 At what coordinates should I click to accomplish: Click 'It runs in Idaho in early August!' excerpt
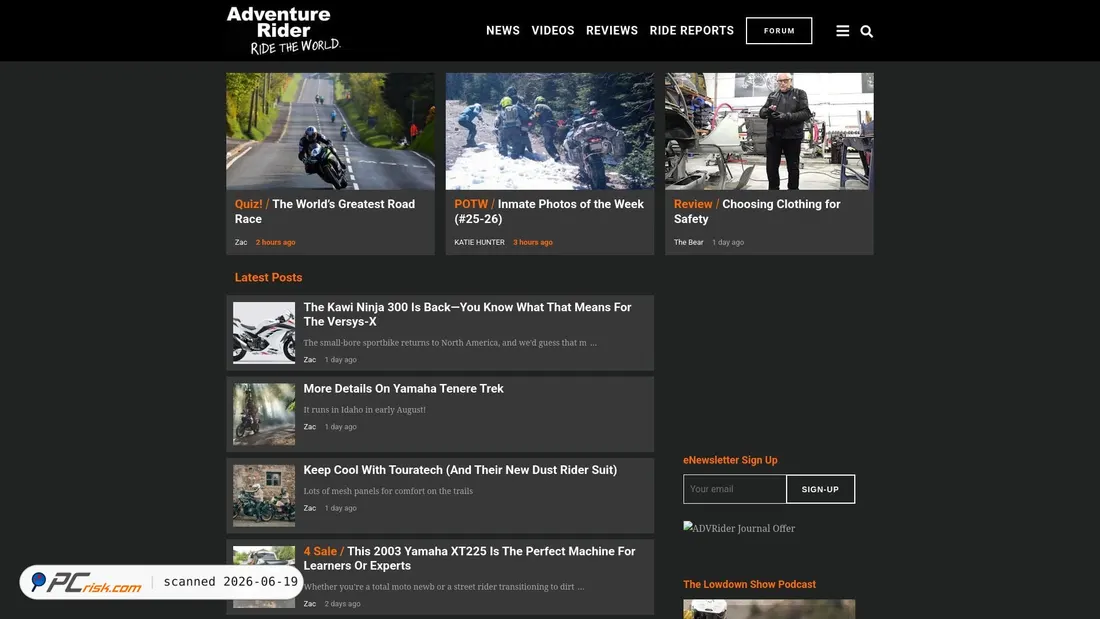[364, 410]
